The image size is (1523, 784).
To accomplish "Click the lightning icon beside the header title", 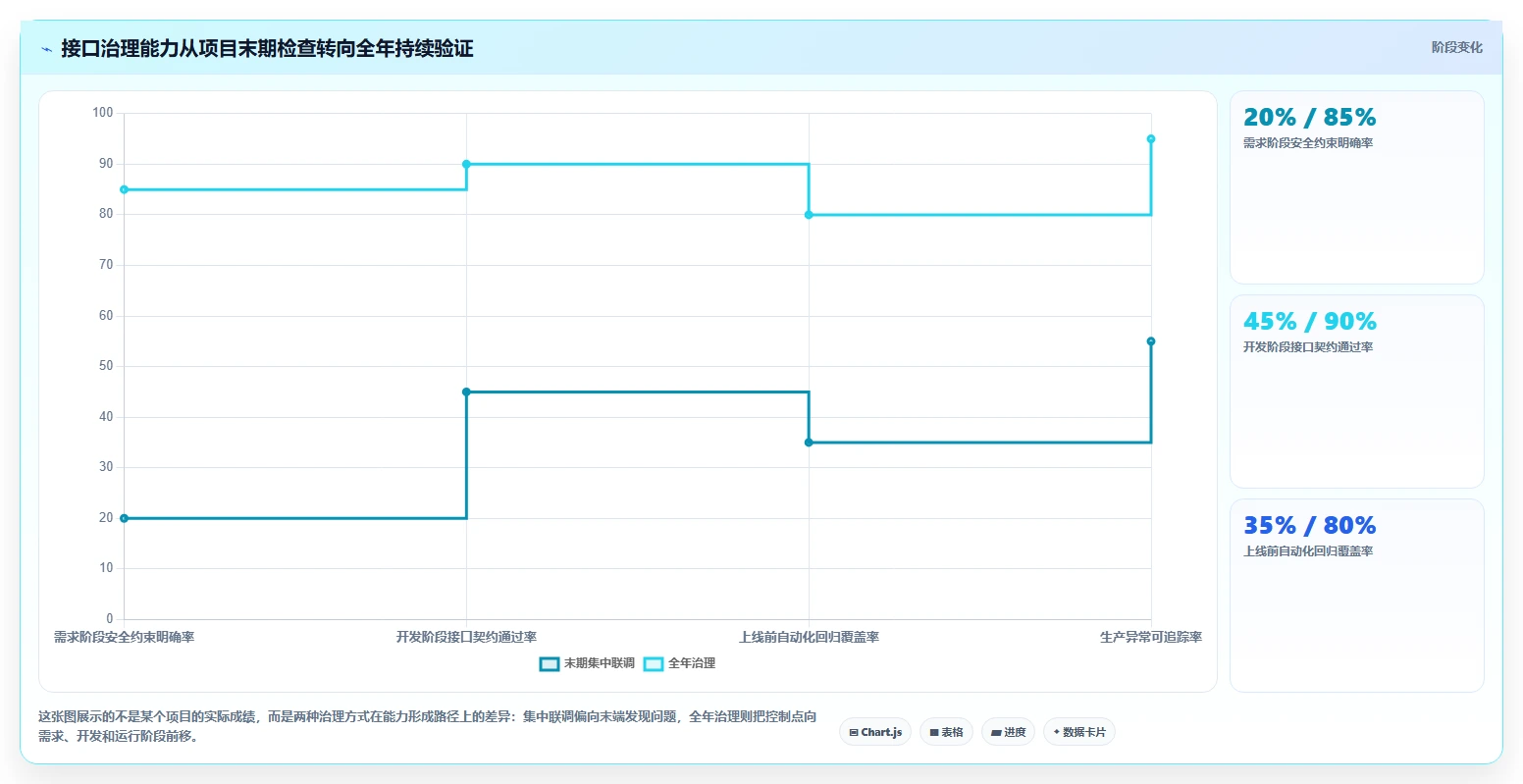I will [x=46, y=49].
